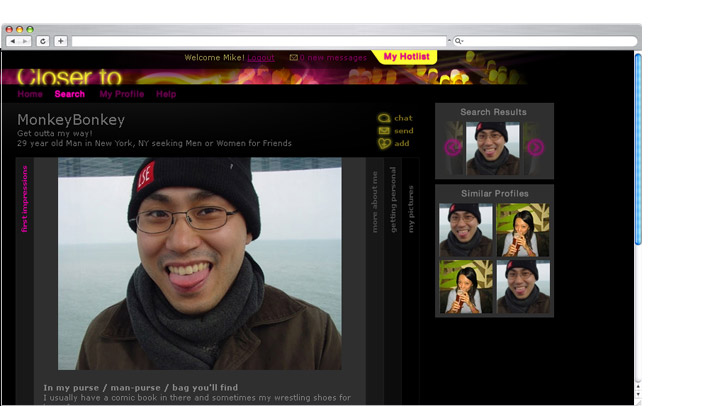Screen dimensions: 715x420
Task: Open the new messages envelope icon
Action: [294, 57]
